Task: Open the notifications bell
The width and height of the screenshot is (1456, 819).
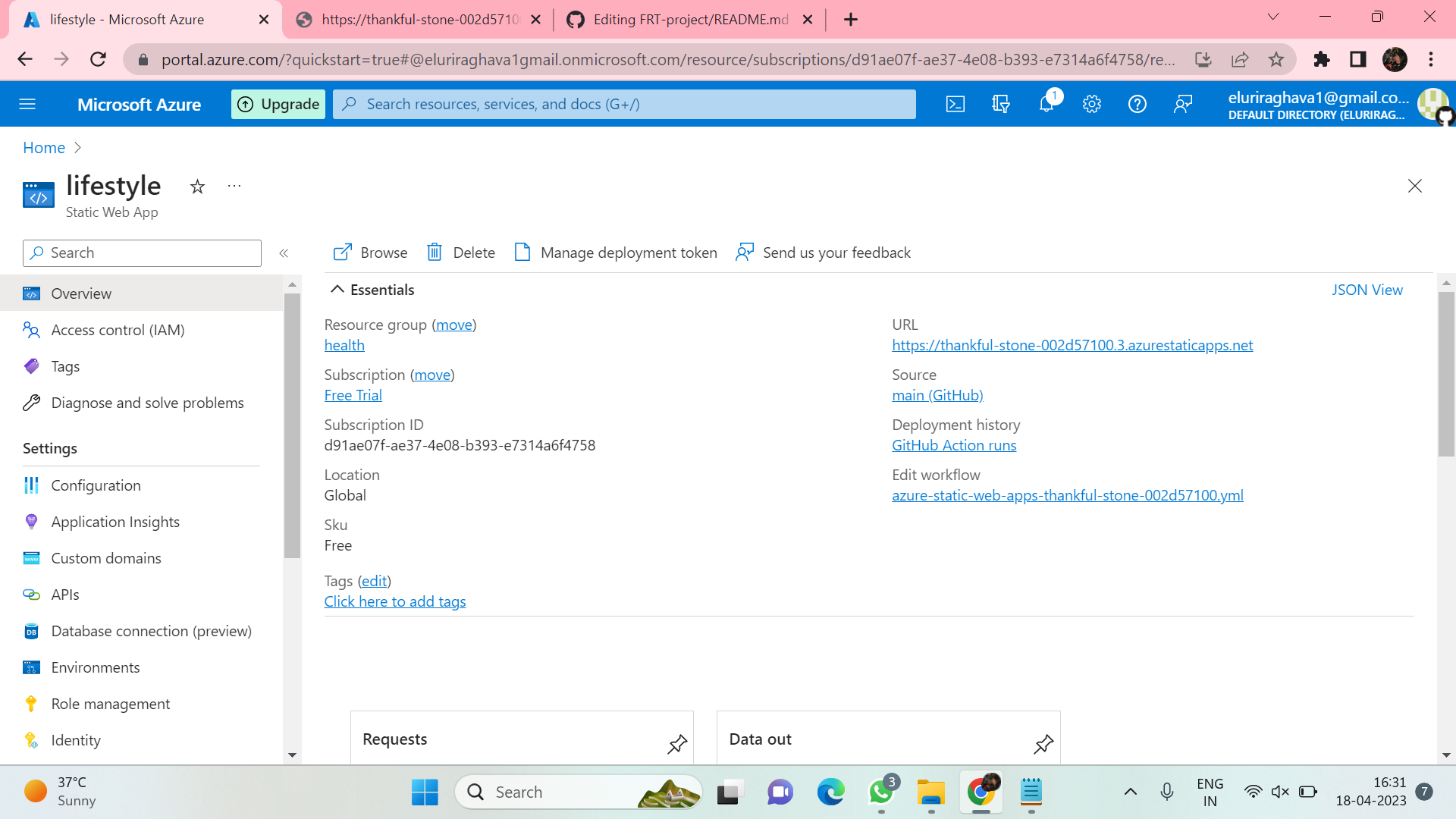Action: point(1046,104)
